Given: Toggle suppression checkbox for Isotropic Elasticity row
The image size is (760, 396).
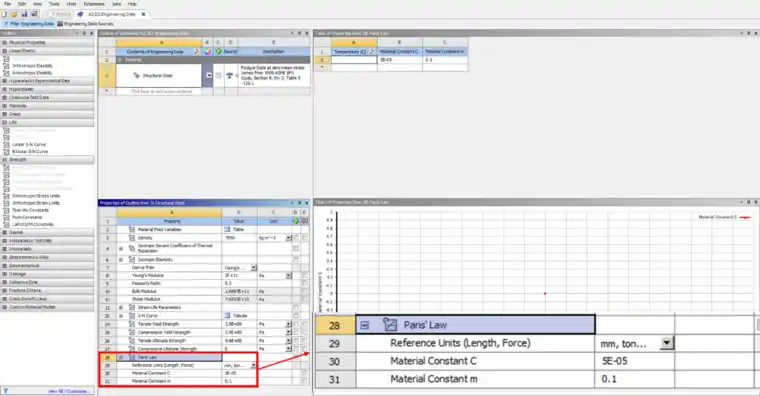Looking at the screenshot, I should click(x=296, y=259).
